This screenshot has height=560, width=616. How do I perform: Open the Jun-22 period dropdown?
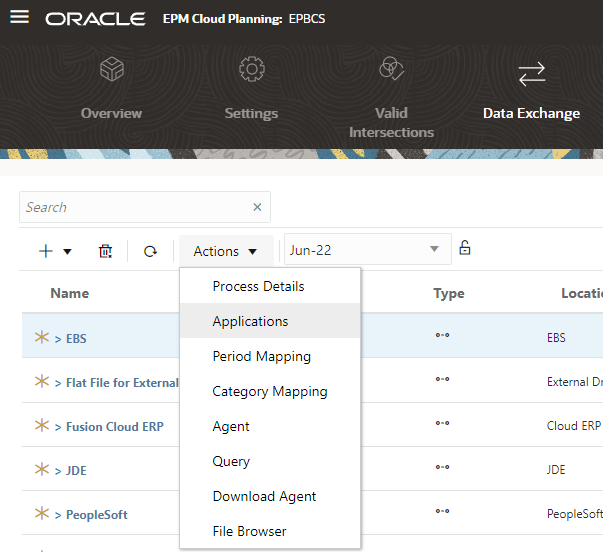368,249
